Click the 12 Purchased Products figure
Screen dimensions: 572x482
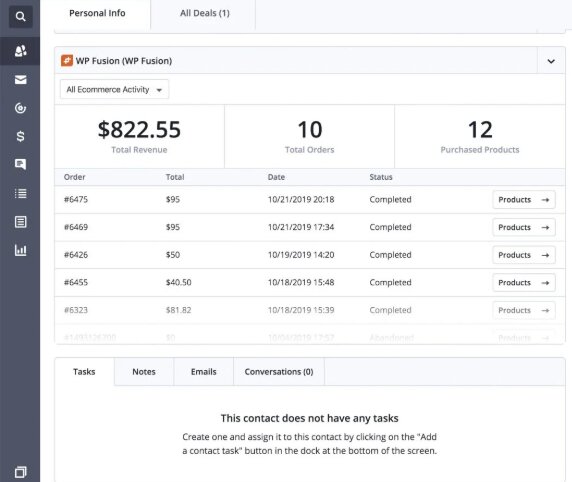pyautogui.click(x=480, y=130)
